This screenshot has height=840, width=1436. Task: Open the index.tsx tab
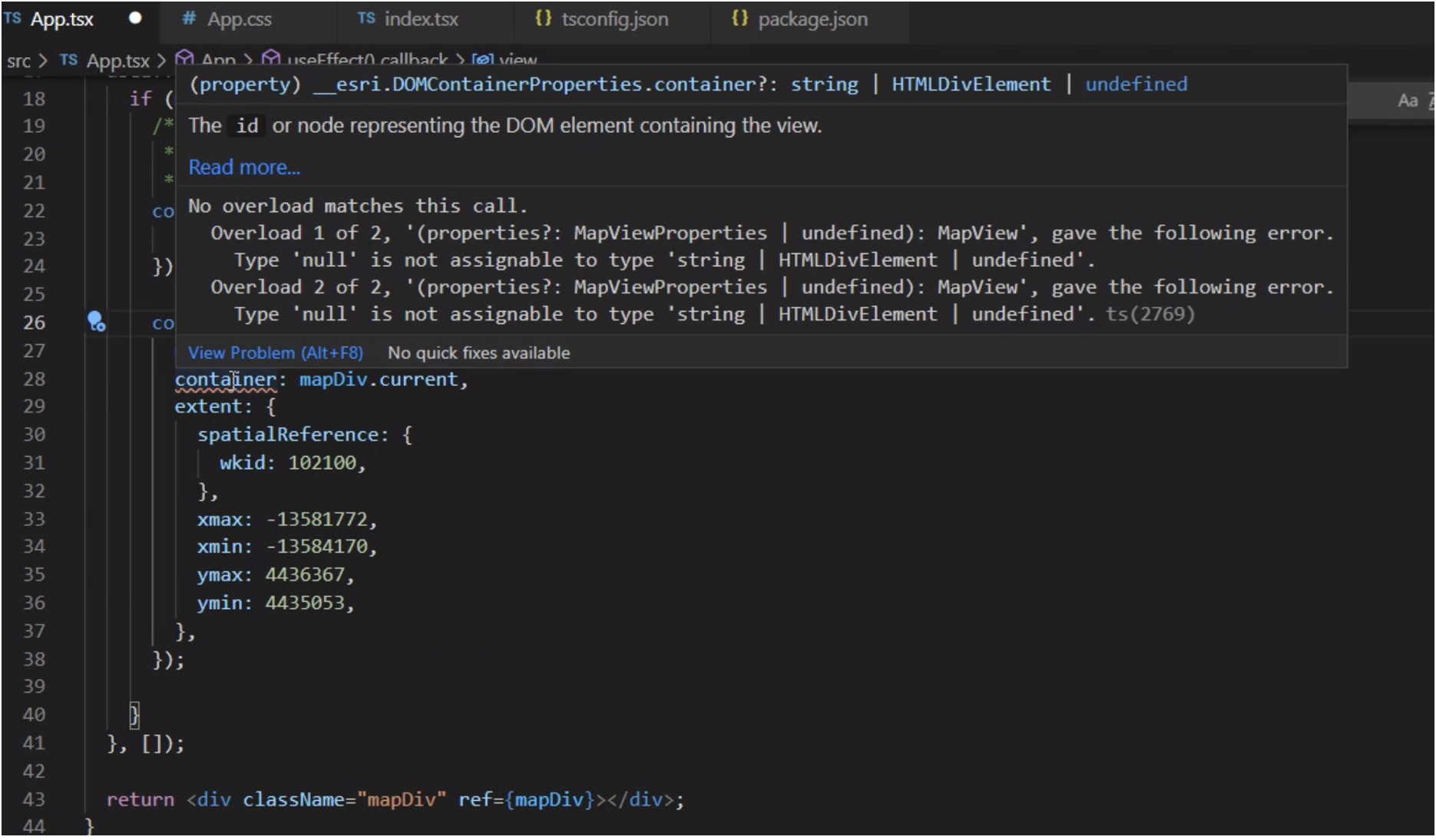click(x=421, y=19)
